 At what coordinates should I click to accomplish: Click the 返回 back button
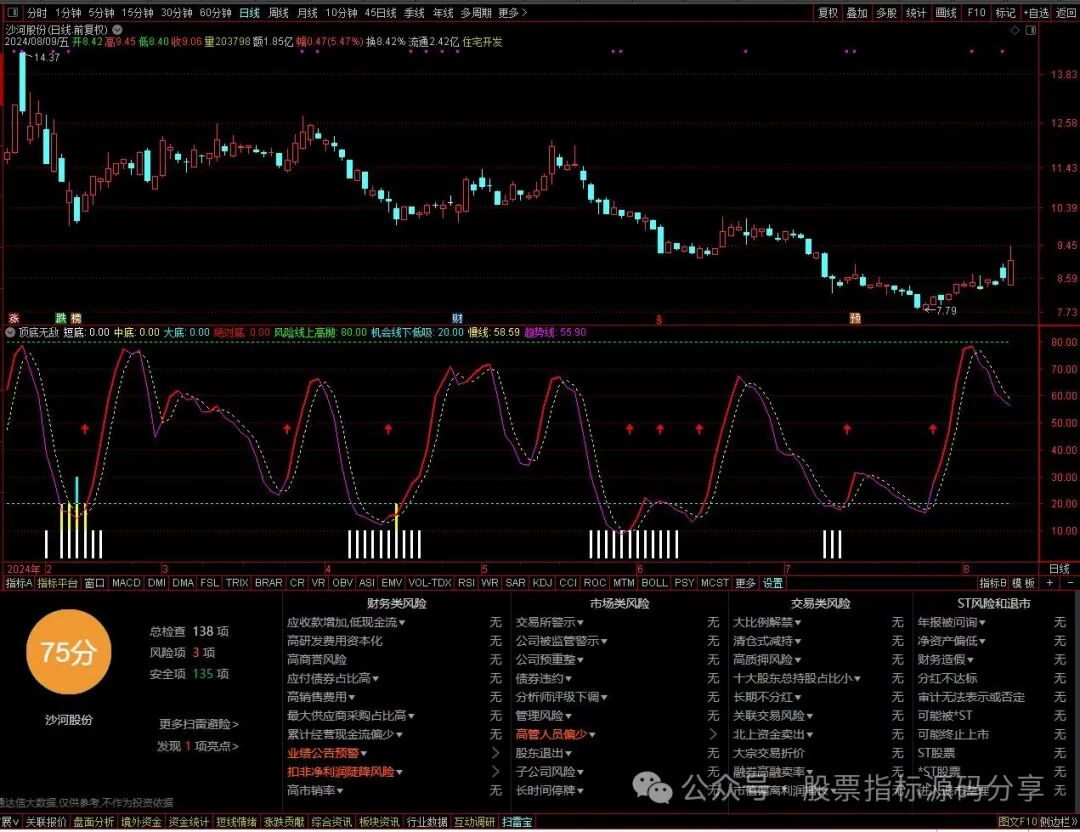click(1066, 12)
